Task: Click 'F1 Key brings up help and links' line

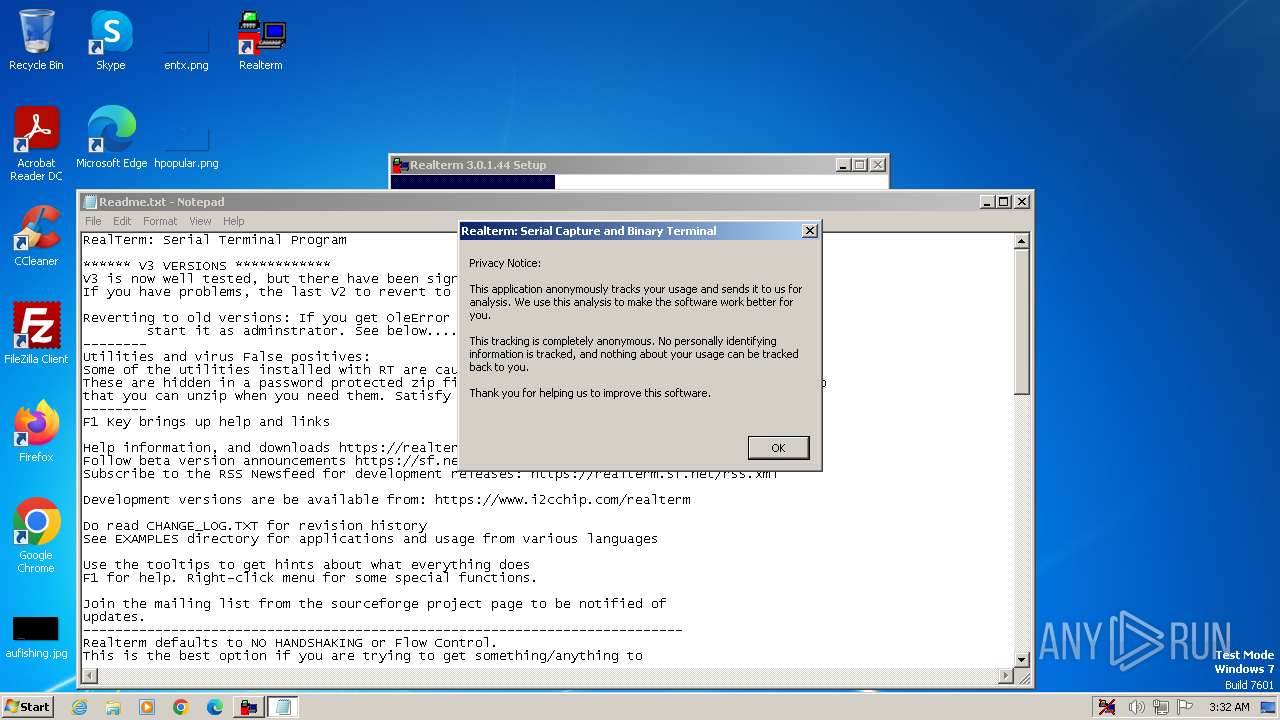Action: 206,422
